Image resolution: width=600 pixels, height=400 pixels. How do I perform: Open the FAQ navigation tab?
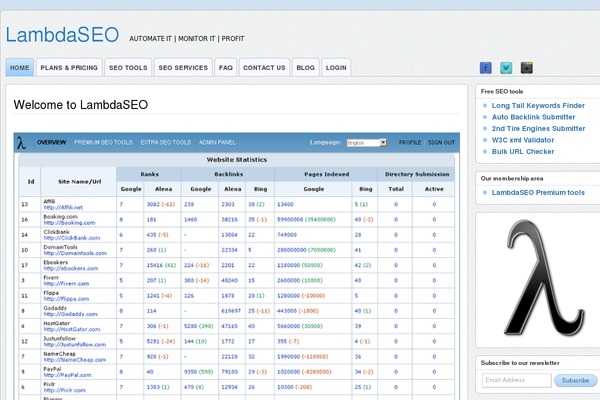(226, 68)
